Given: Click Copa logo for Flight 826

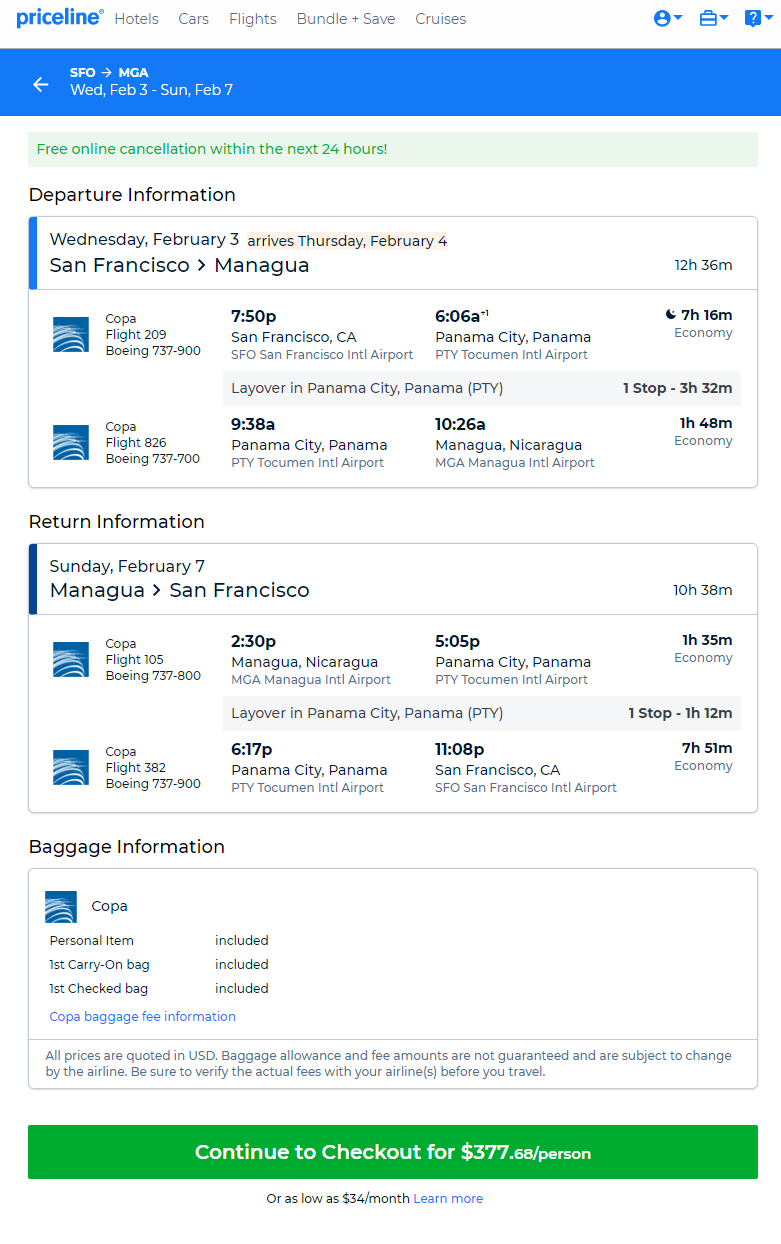Looking at the screenshot, I should [x=71, y=442].
